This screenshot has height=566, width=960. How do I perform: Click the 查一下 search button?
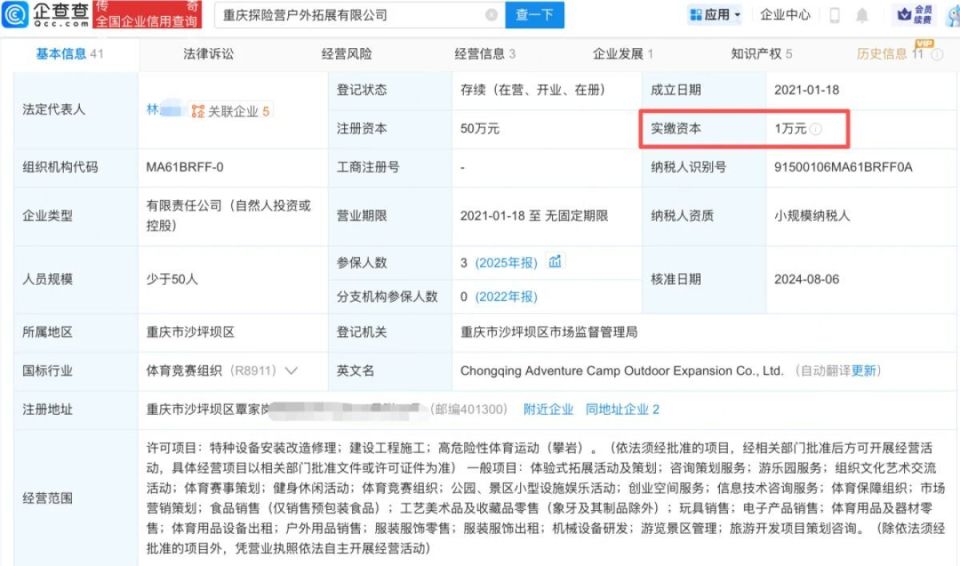pyautogui.click(x=534, y=15)
